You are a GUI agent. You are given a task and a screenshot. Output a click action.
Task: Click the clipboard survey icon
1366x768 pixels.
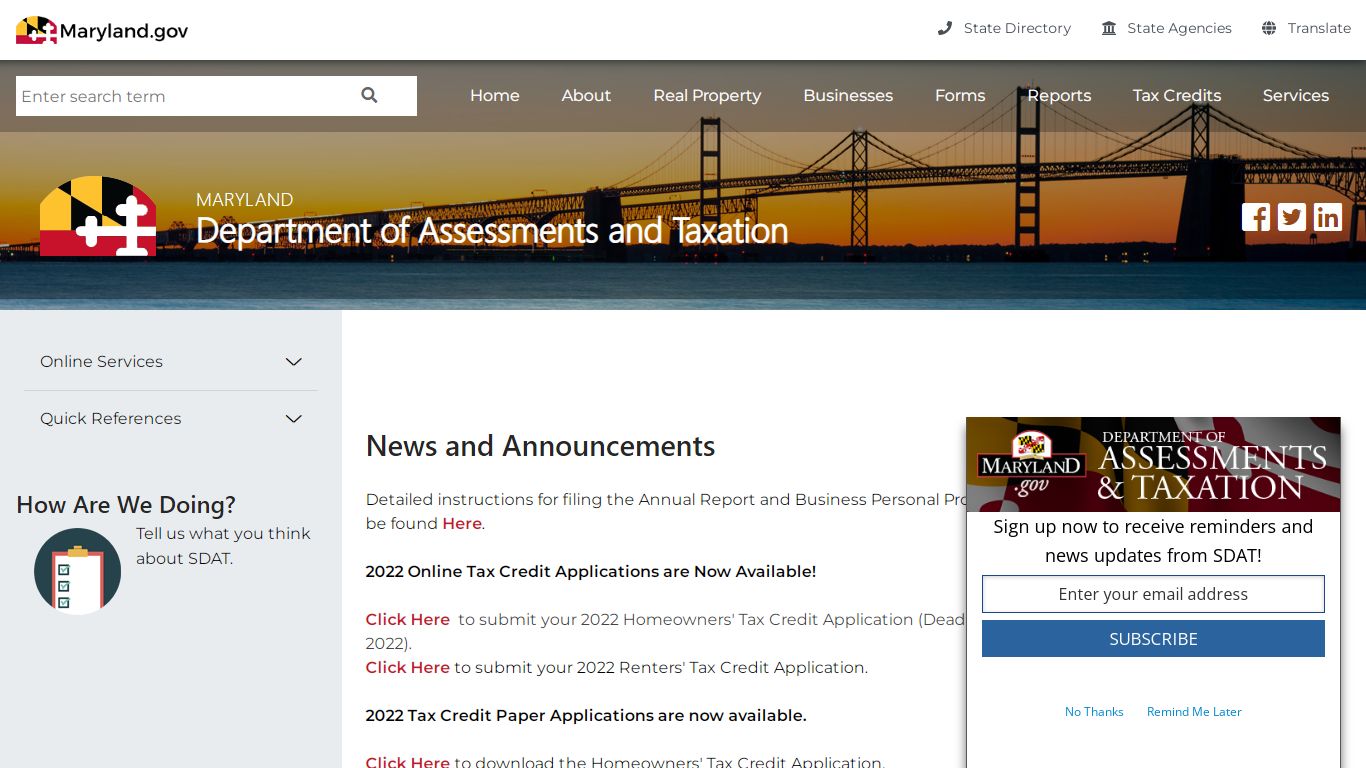click(77, 571)
